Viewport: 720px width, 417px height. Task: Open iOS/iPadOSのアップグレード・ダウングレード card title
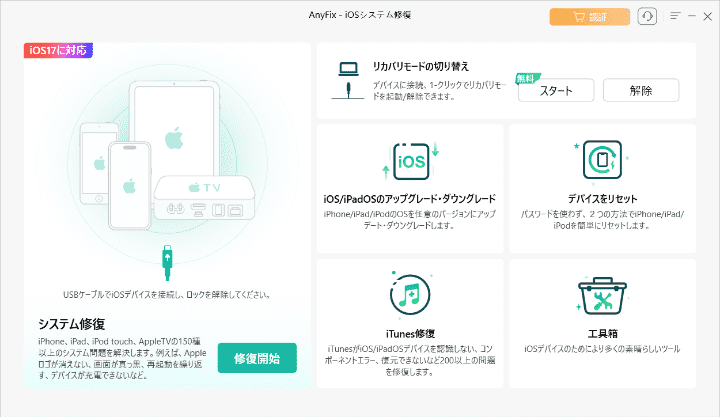point(410,199)
